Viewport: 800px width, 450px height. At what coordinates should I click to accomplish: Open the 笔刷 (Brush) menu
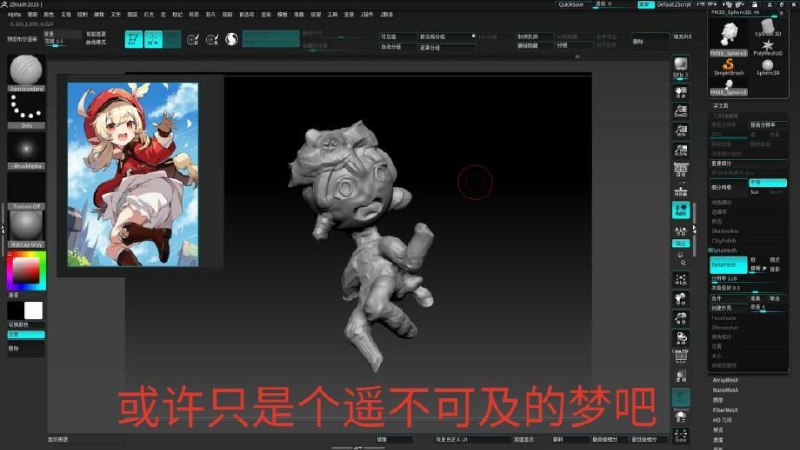pyautogui.click(x=32, y=15)
